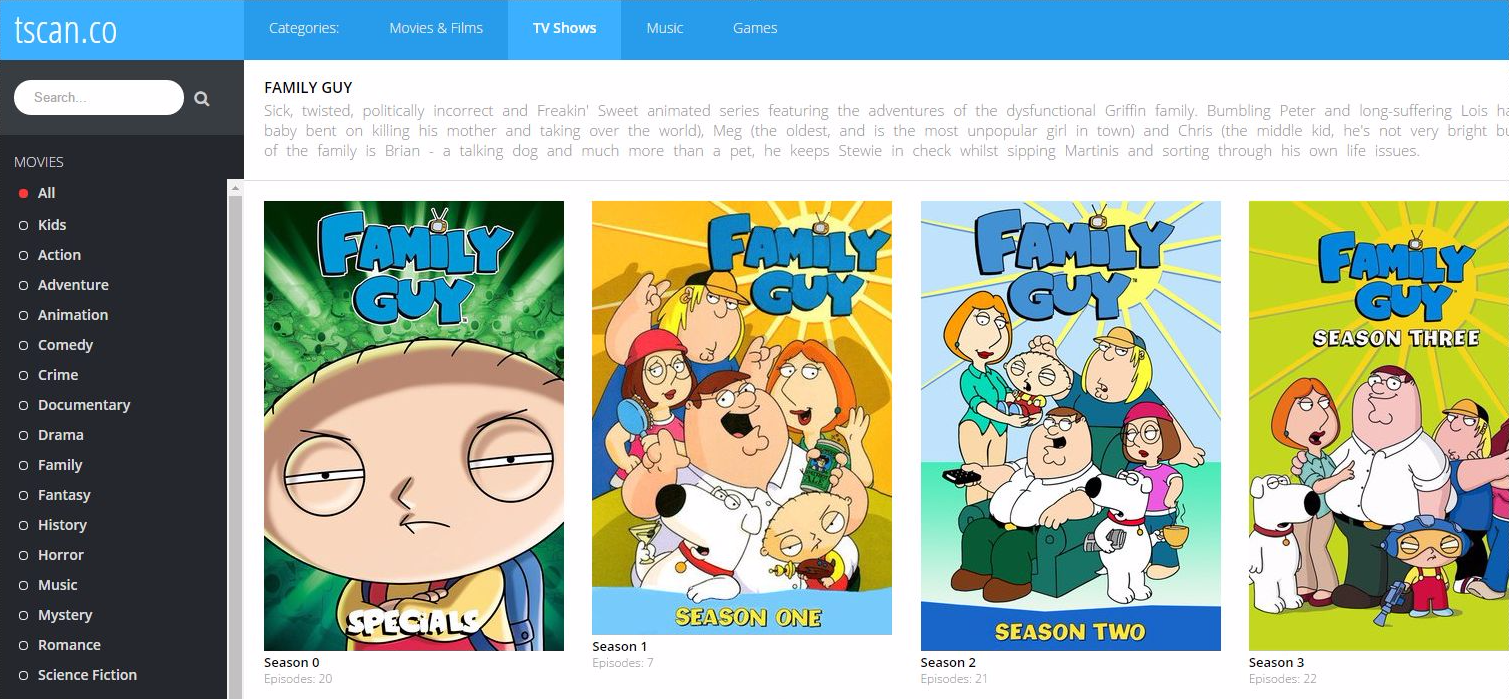
Task: Focus the Search input field
Action: 99,98
